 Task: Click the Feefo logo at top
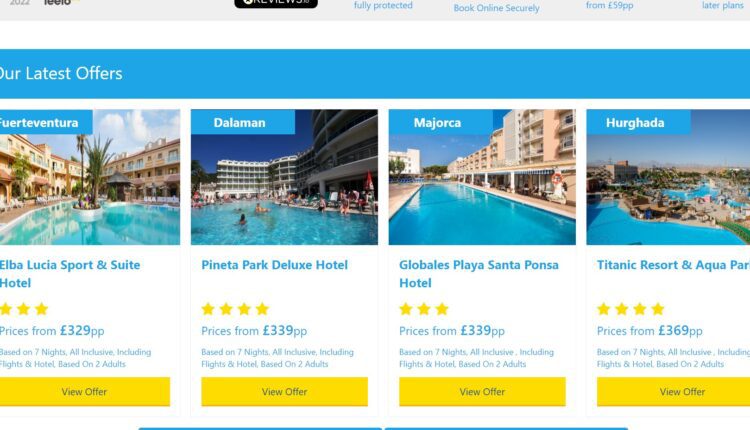pos(57,2)
